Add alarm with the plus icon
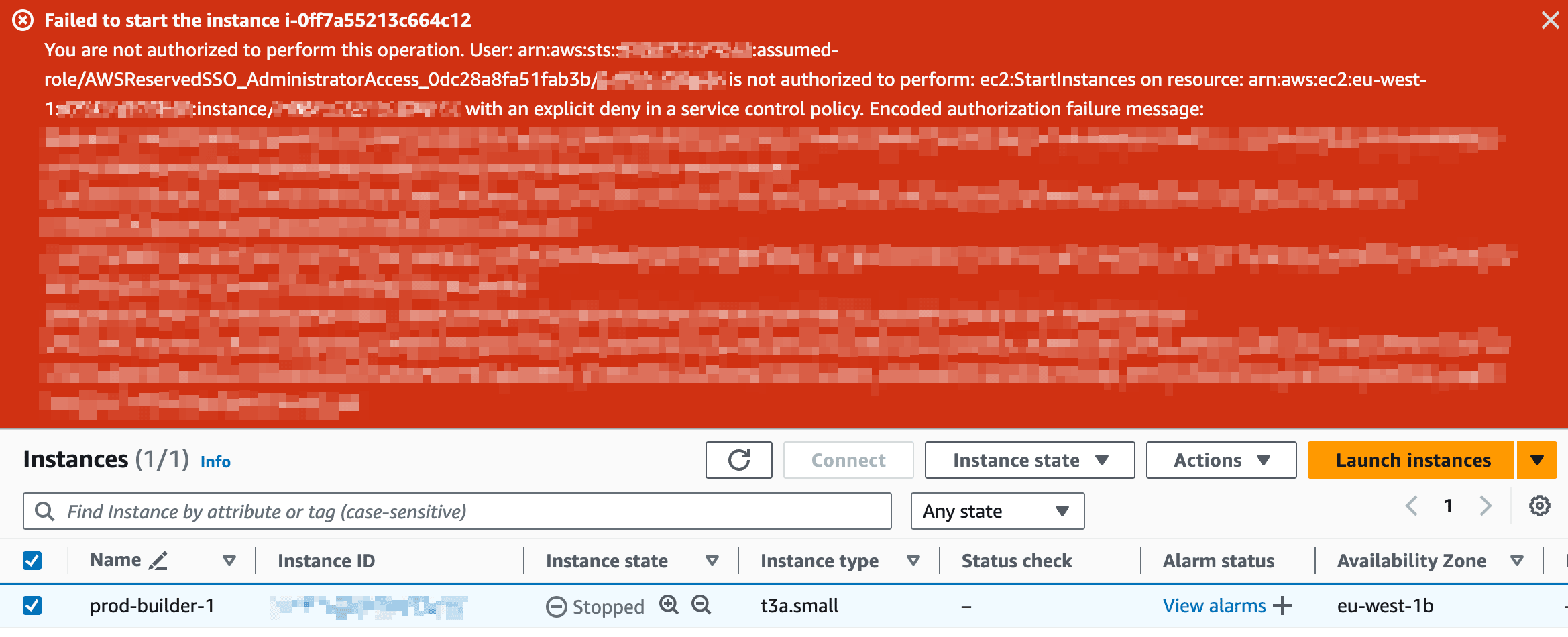The height and width of the screenshot is (637, 1568). click(x=1282, y=605)
